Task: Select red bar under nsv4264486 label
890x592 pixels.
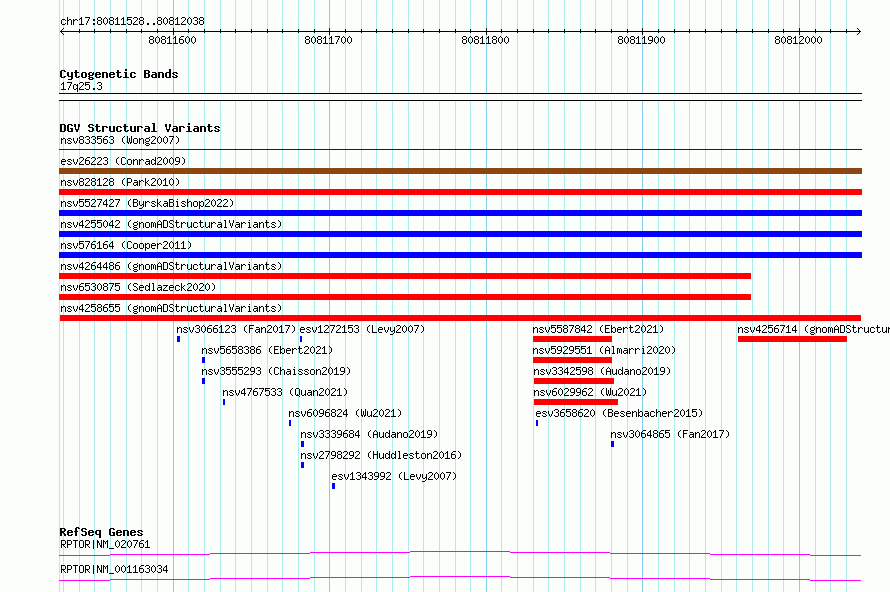Action: click(x=405, y=276)
